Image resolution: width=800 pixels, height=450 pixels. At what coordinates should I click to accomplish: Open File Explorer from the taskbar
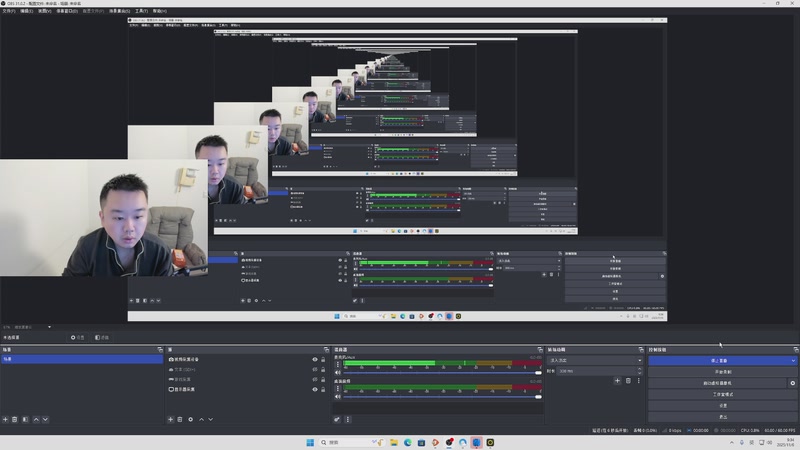pyautogui.click(x=394, y=442)
